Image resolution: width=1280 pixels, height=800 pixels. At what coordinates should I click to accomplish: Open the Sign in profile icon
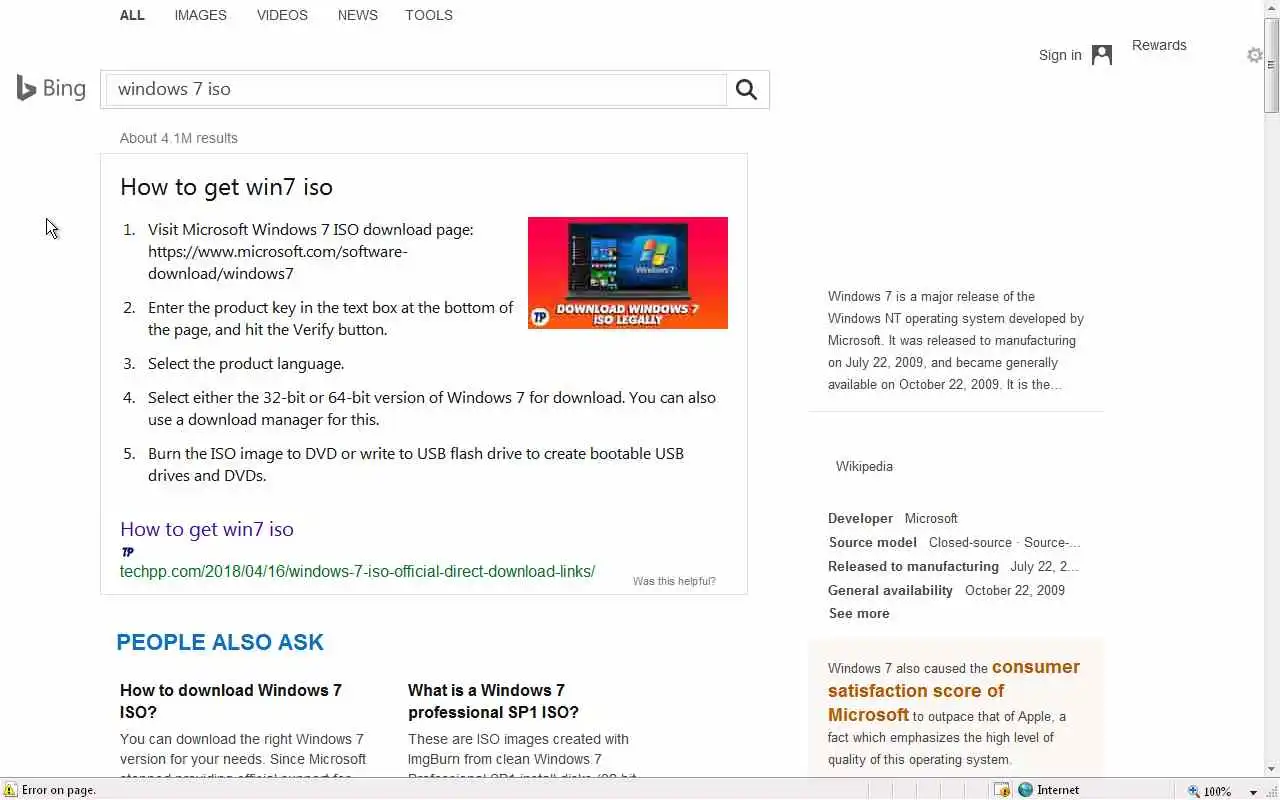coord(1102,55)
